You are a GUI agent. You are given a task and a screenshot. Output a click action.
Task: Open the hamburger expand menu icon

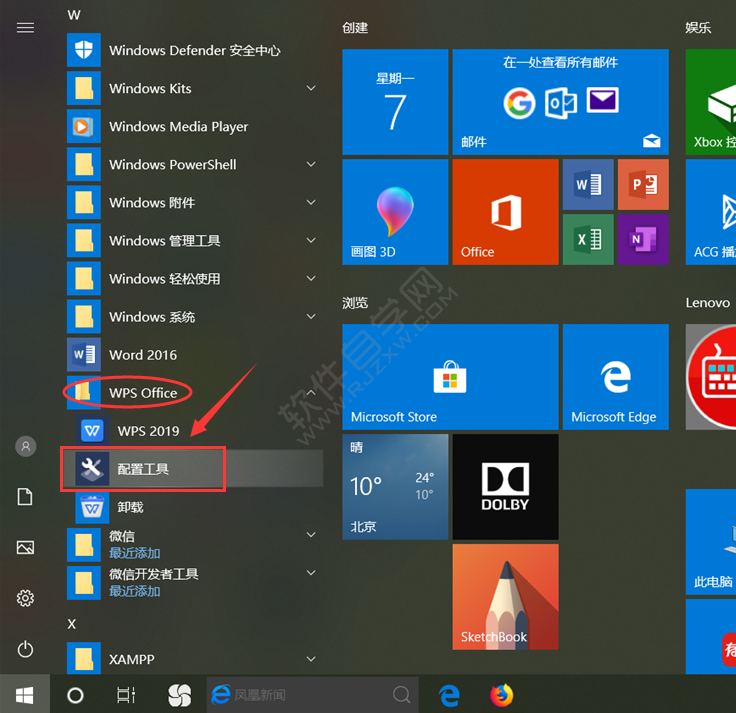coord(25,28)
